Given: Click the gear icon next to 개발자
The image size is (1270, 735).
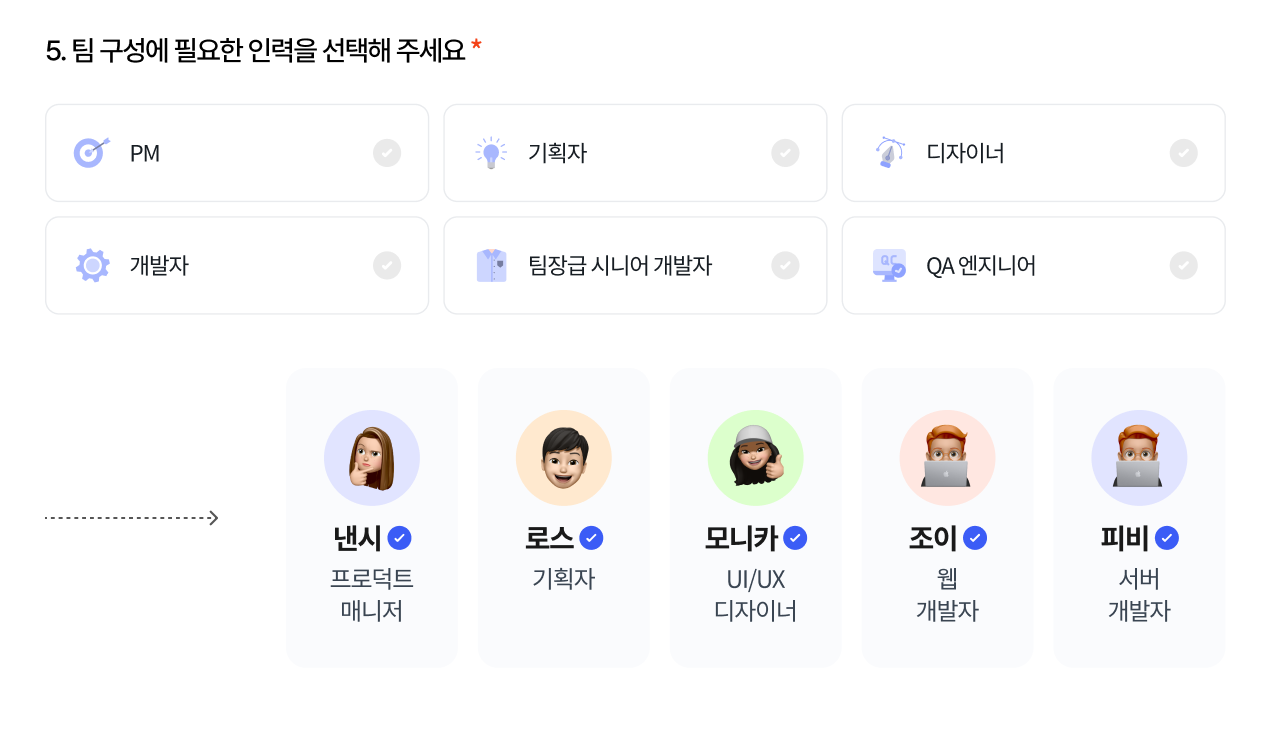Looking at the screenshot, I should pyautogui.click(x=92, y=265).
